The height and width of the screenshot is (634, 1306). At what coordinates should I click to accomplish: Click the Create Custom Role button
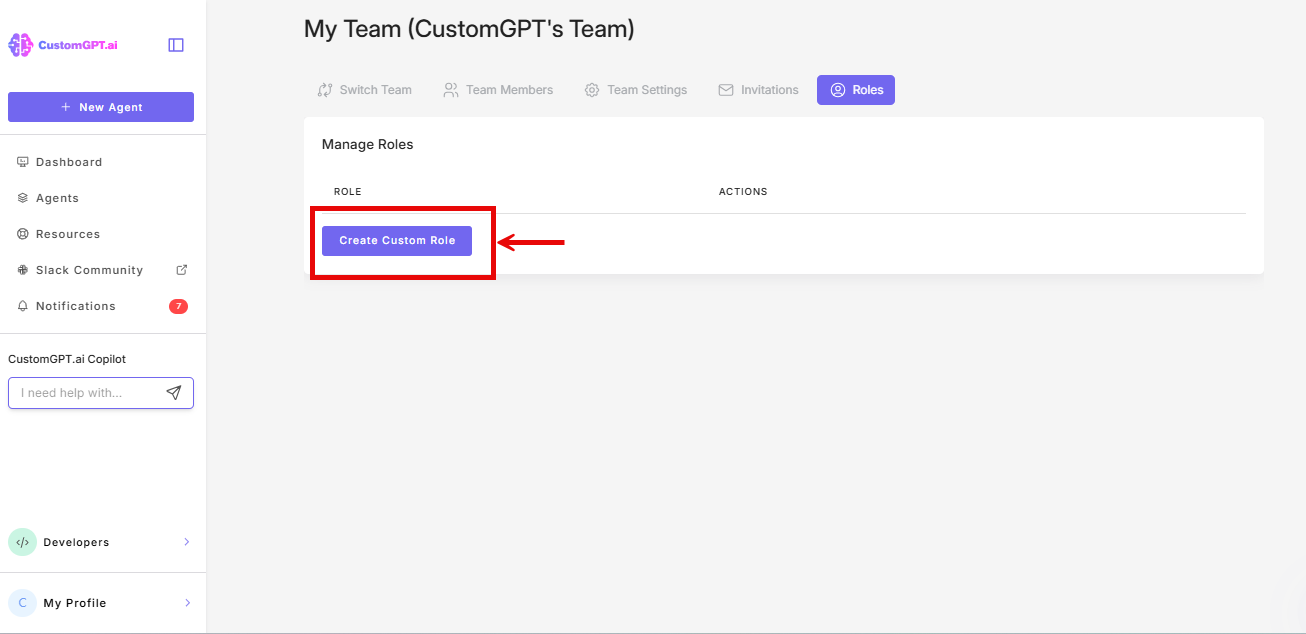point(397,241)
